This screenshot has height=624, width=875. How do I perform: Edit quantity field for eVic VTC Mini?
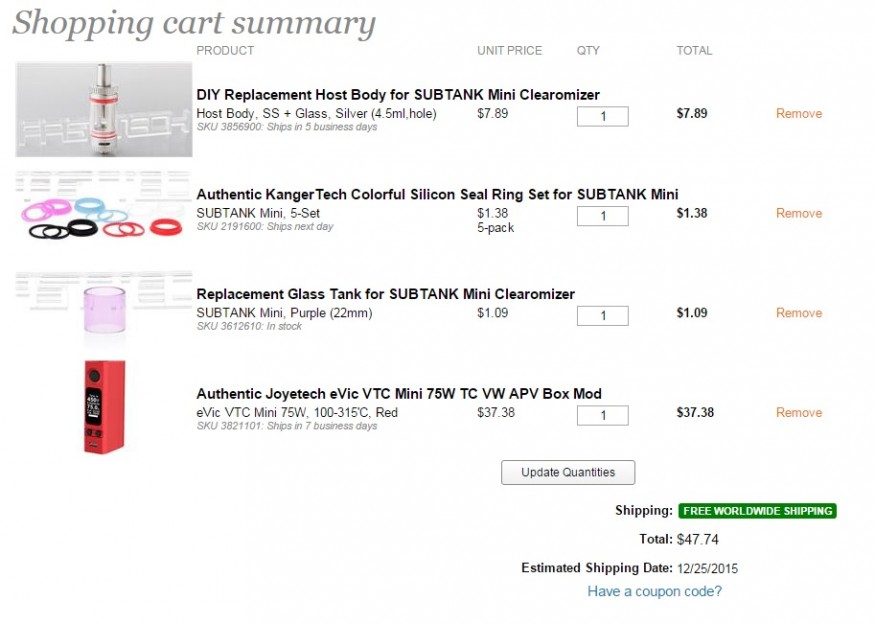pyautogui.click(x=603, y=415)
